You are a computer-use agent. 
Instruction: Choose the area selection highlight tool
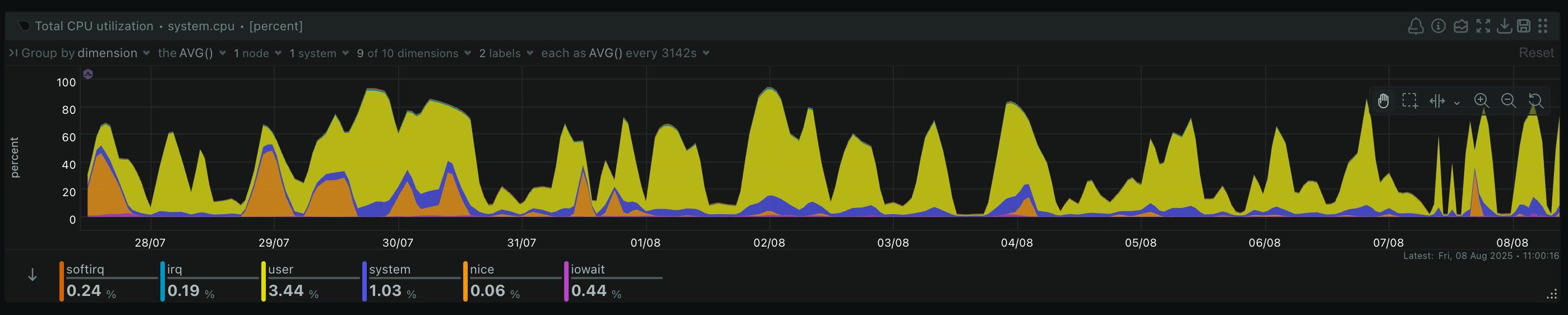(1410, 101)
